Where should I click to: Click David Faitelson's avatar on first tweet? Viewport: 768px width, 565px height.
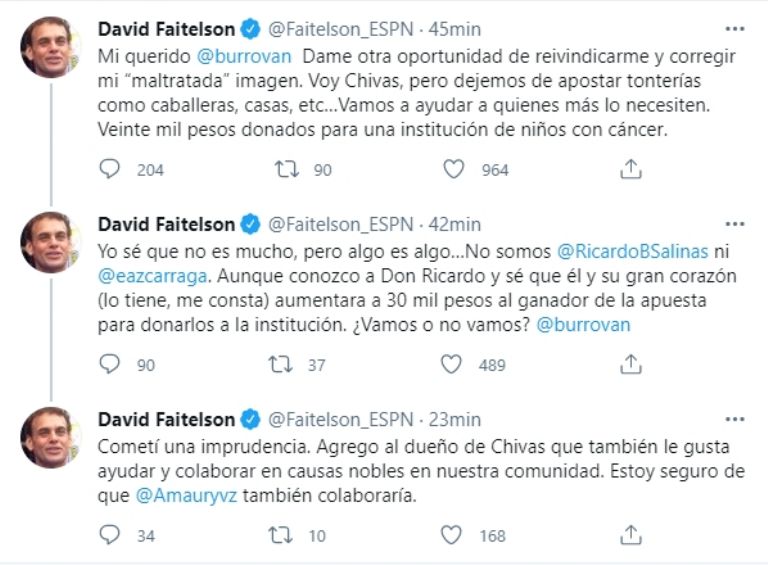pyautogui.click(x=50, y=46)
